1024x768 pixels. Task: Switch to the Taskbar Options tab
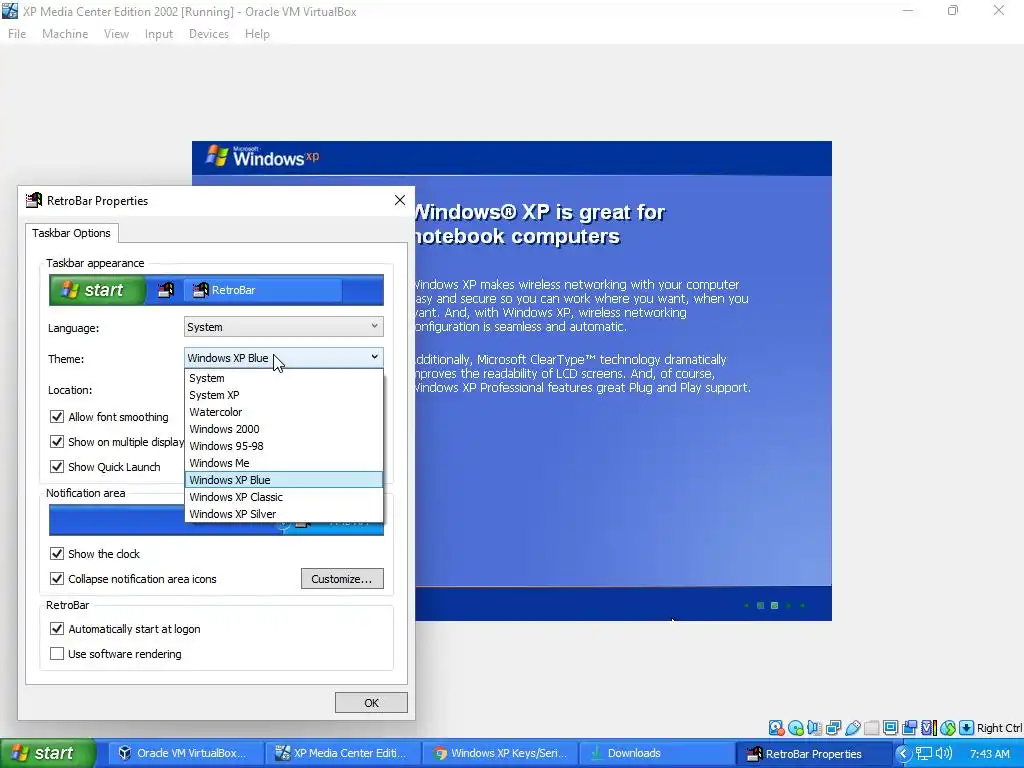(71, 233)
